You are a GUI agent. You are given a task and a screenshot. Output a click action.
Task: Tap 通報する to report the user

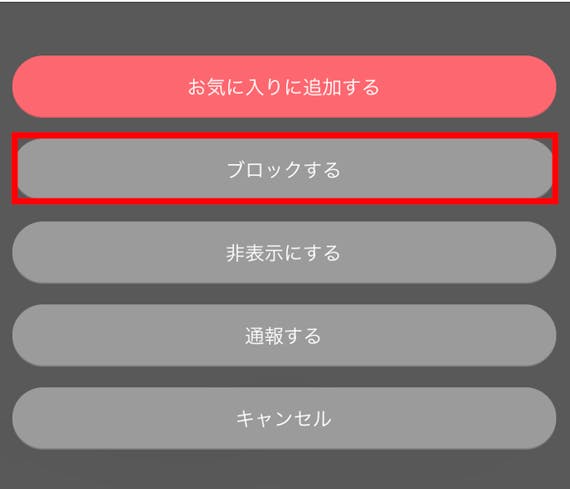(x=284, y=335)
